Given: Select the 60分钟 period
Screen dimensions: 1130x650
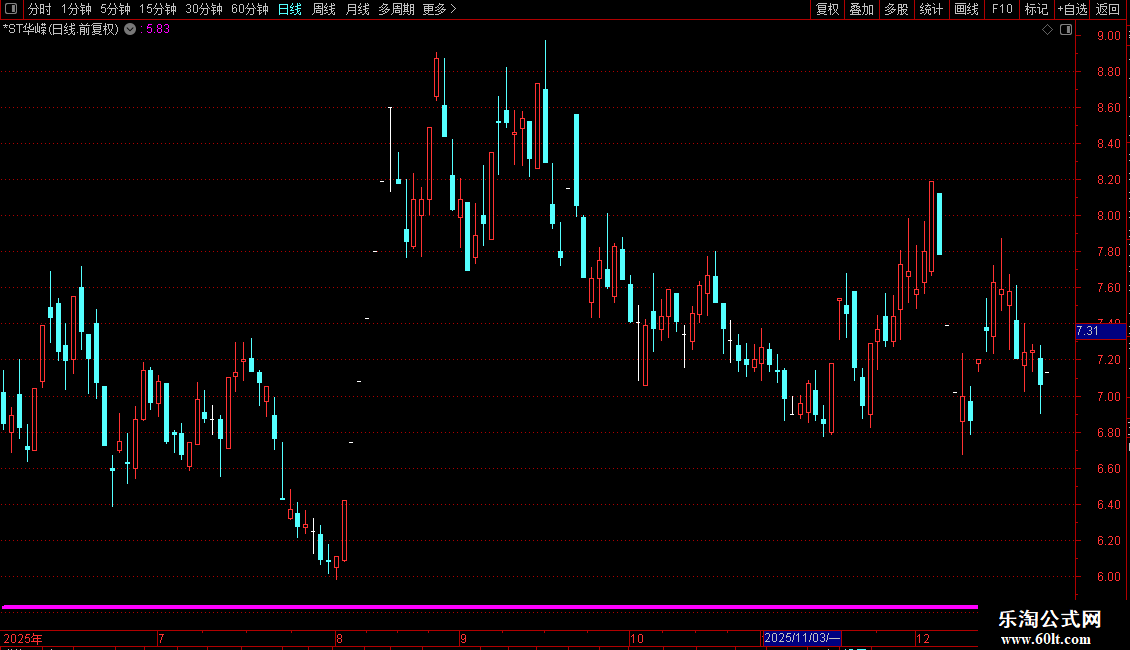Looking at the screenshot, I should (249, 9).
